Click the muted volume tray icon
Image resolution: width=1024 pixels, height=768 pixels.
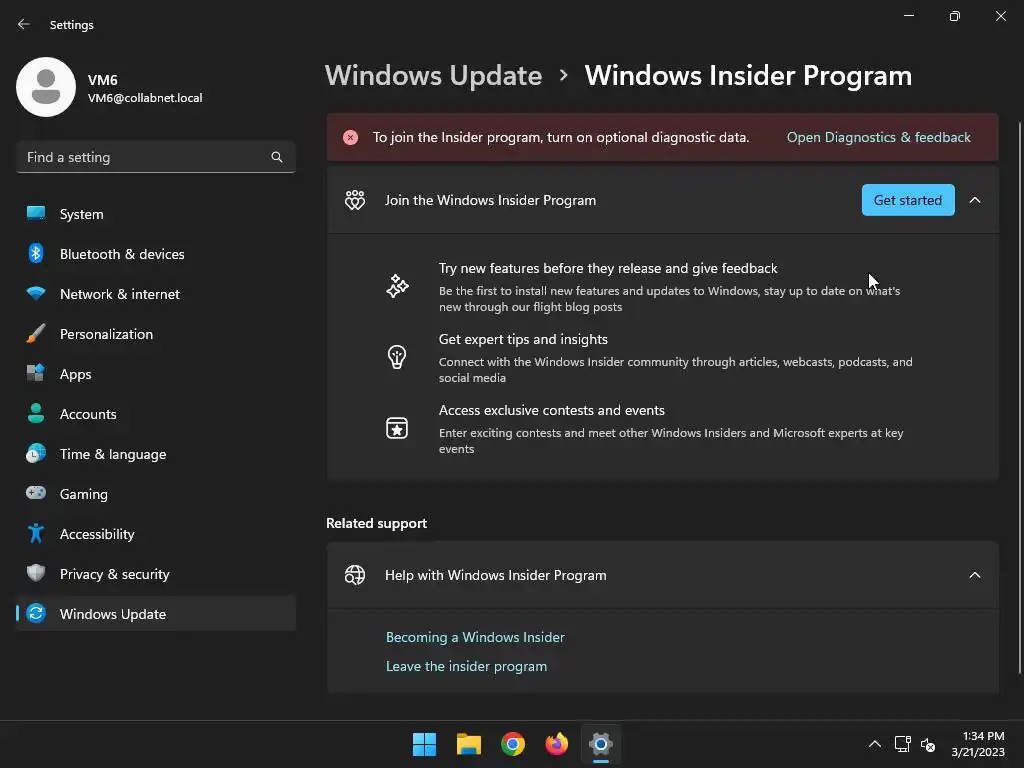click(x=928, y=744)
